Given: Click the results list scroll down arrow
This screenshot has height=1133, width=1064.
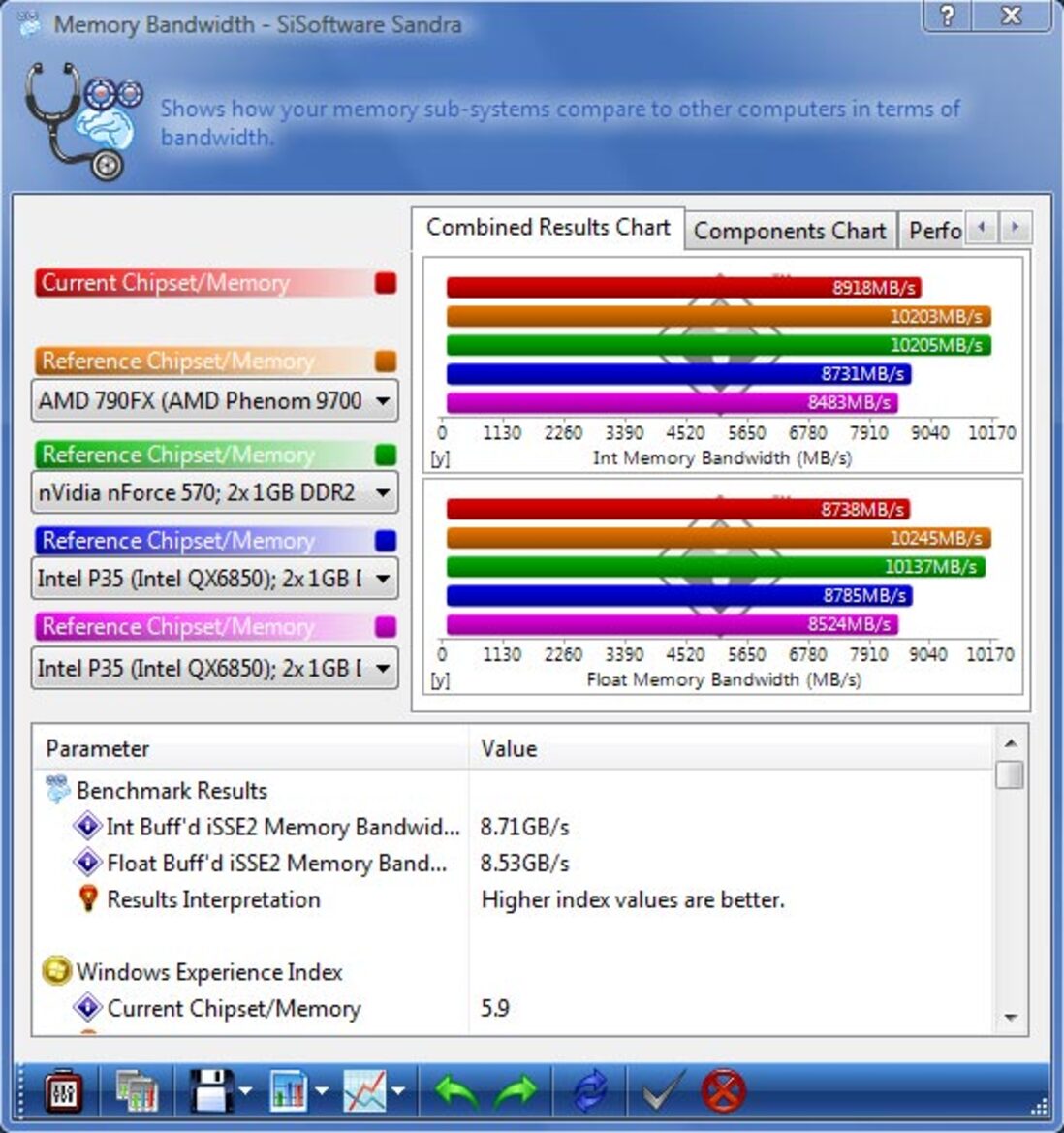Looking at the screenshot, I should pyautogui.click(x=1011, y=1018).
